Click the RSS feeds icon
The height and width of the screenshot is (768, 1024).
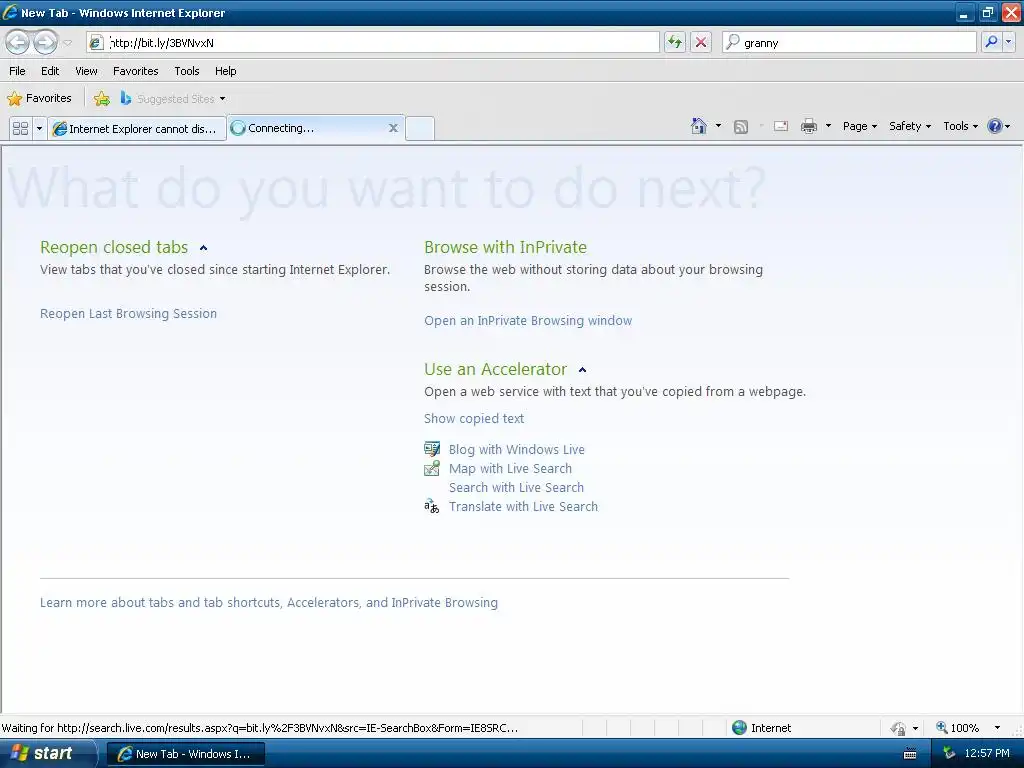(x=741, y=127)
